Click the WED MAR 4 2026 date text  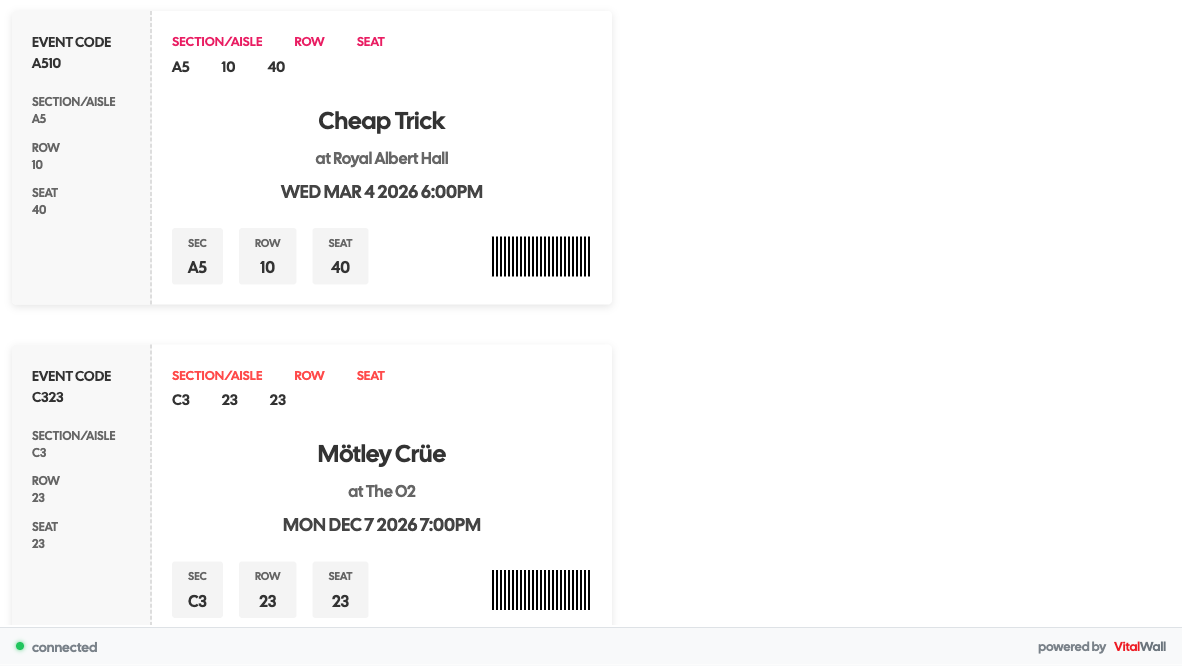point(381,192)
